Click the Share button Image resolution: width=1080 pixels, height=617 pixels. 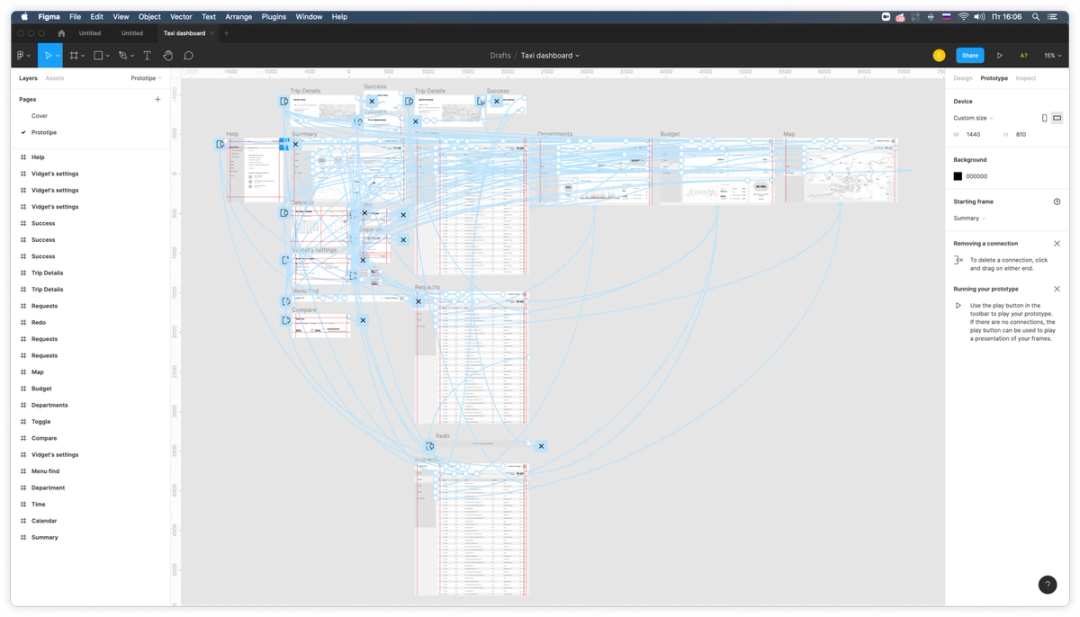pyautogui.click(x=968, y=55)
